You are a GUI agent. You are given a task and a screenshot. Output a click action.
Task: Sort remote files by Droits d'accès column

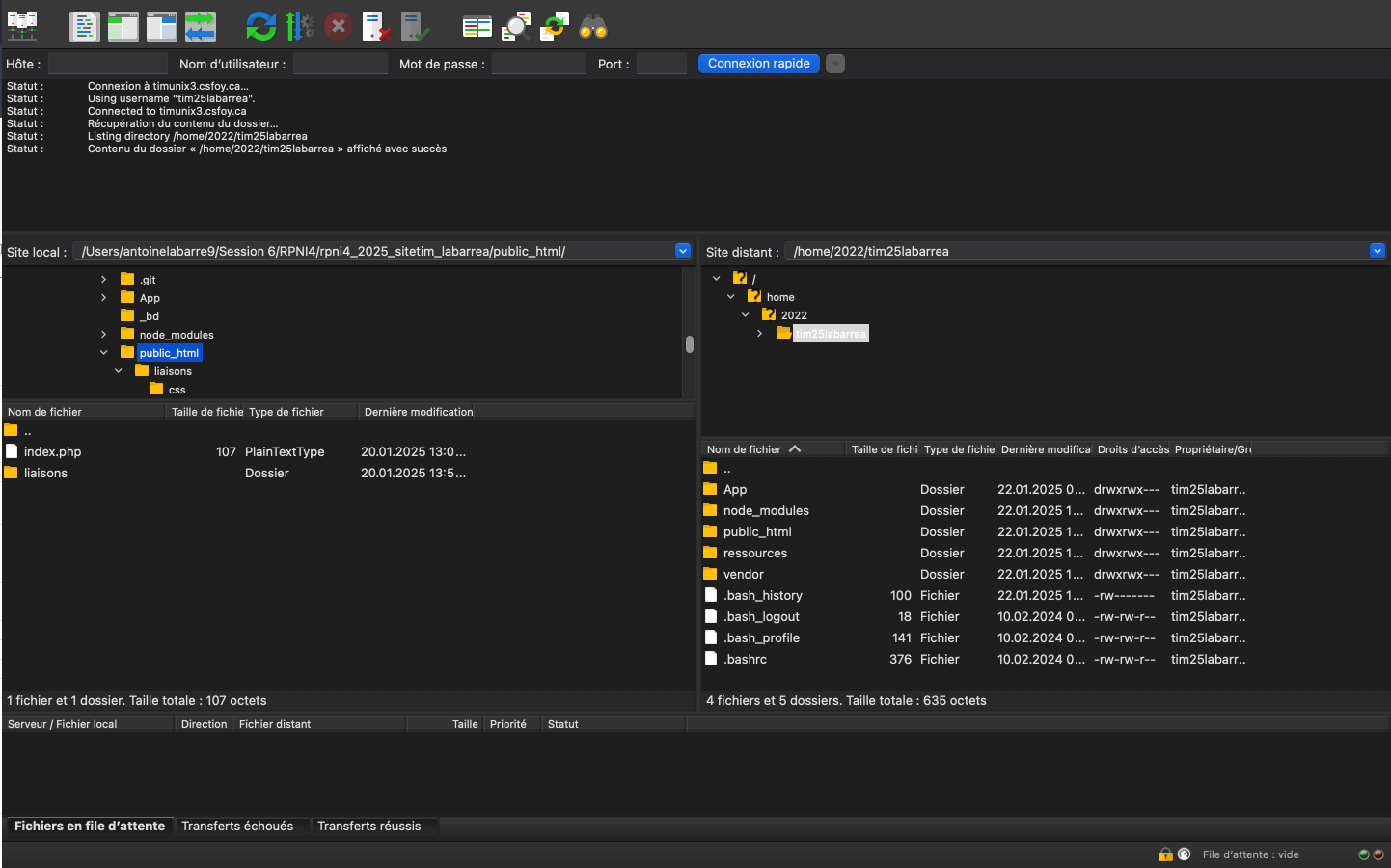[x=1132, y=449]
